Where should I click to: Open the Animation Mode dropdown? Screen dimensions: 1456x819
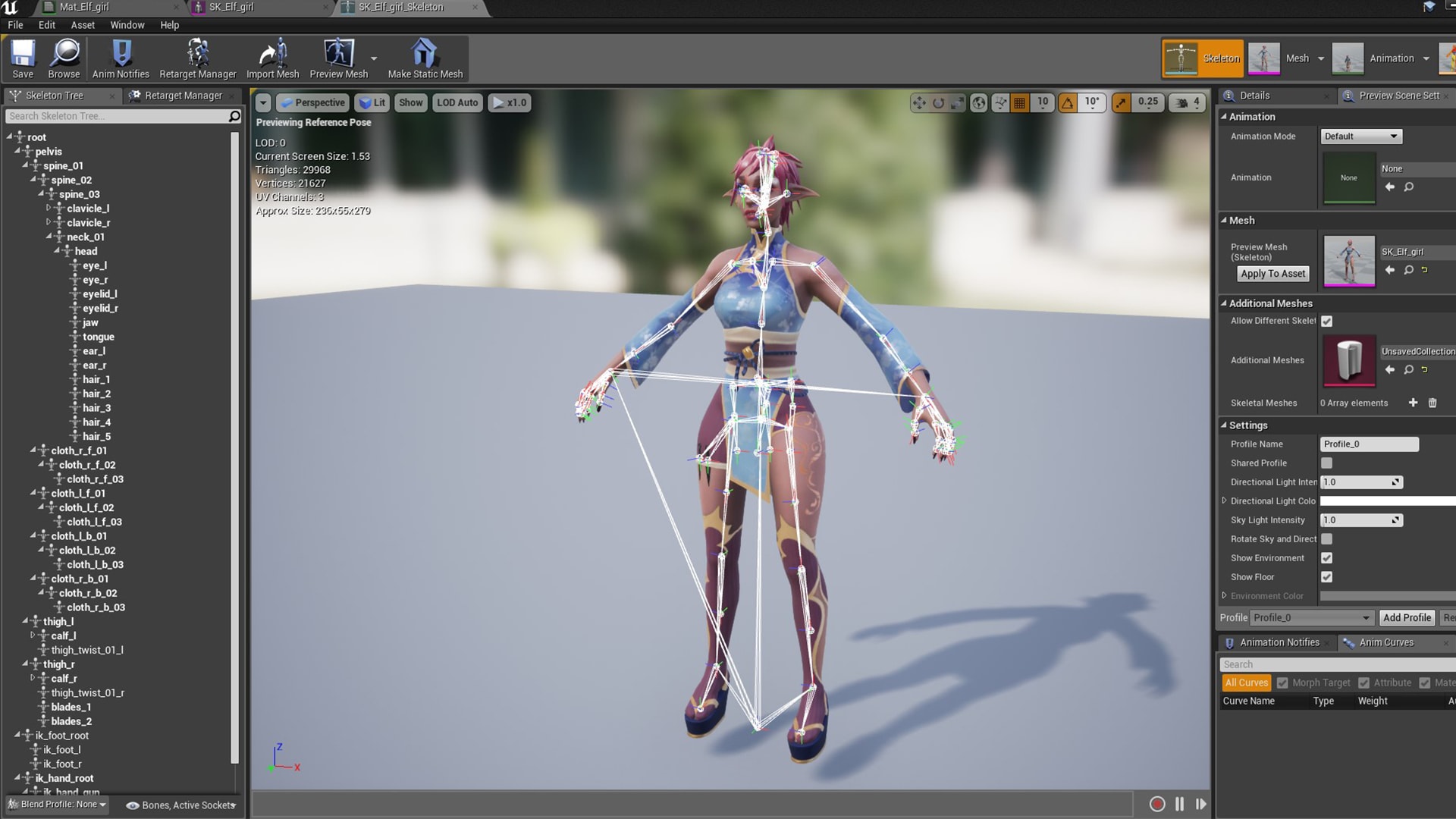coord(1360,136)
